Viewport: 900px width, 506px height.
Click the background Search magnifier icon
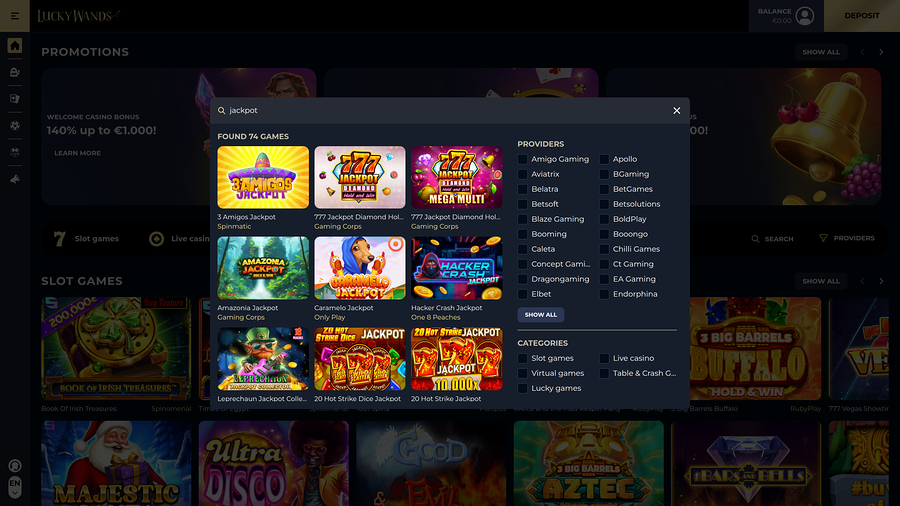(755, 239)
